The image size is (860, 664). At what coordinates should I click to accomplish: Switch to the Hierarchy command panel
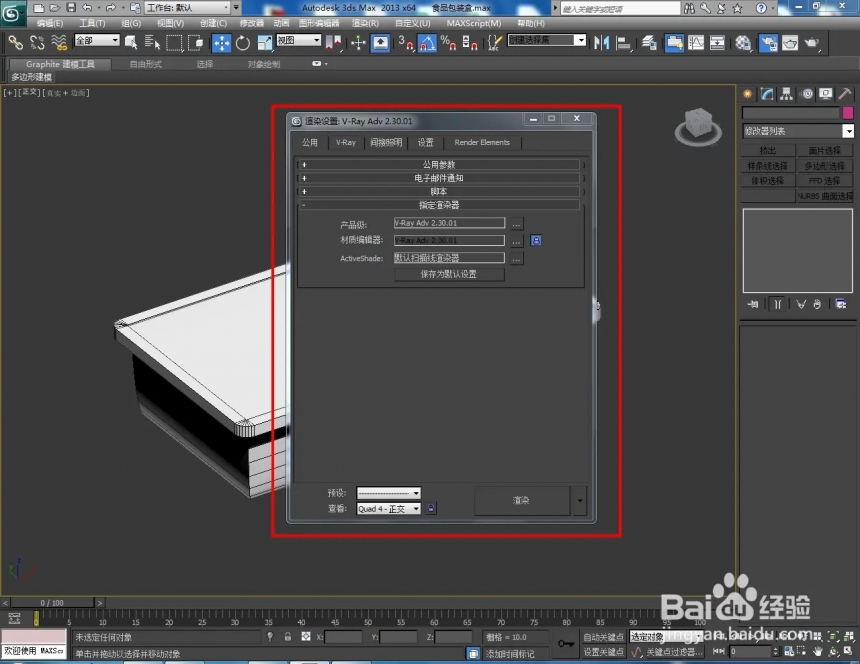click(x=787, y=94)
